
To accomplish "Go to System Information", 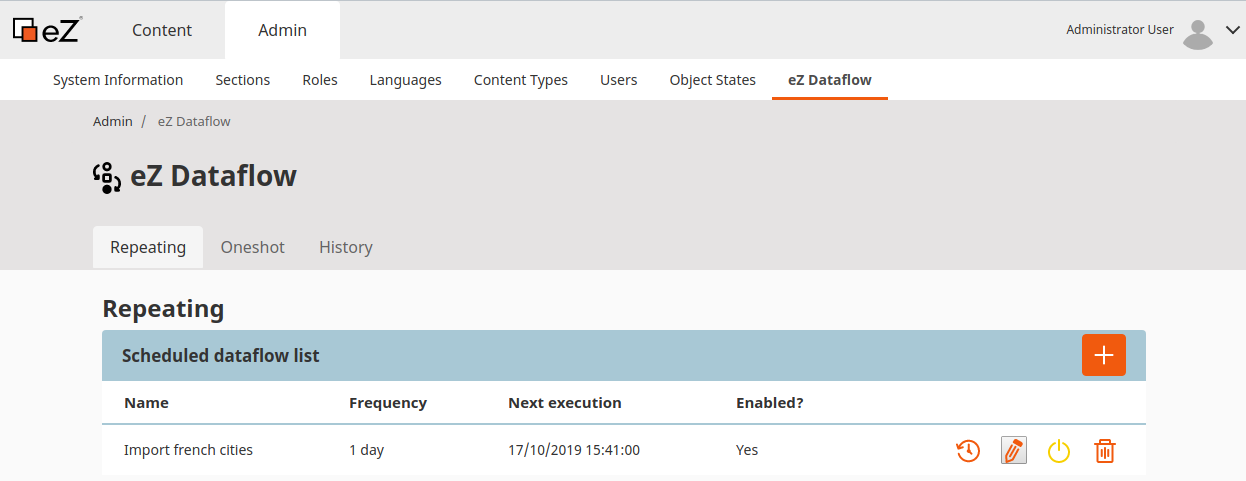I will pyautogui.click(x=118, y=80).
